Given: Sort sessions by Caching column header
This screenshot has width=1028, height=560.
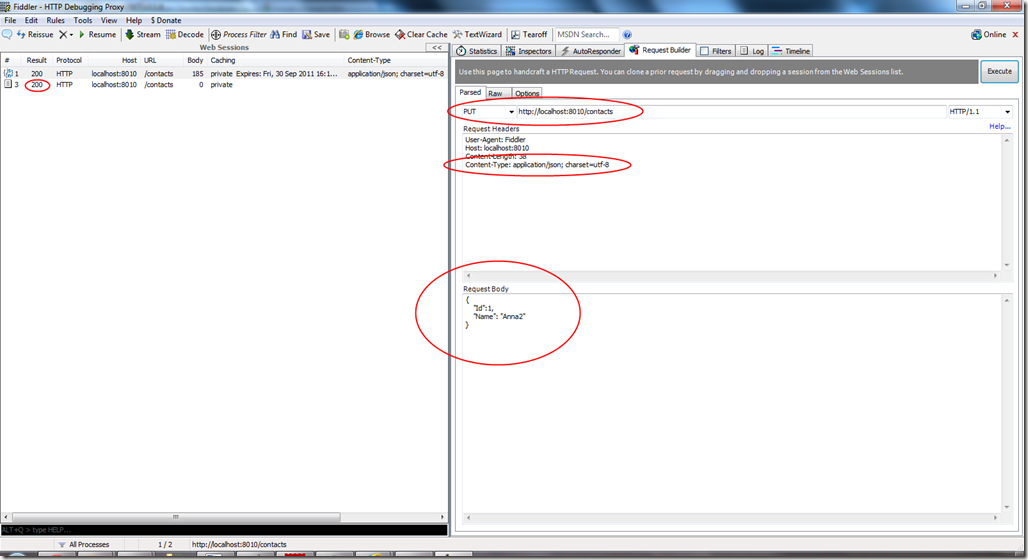Looking at the screenshot, I should point(275,60).
